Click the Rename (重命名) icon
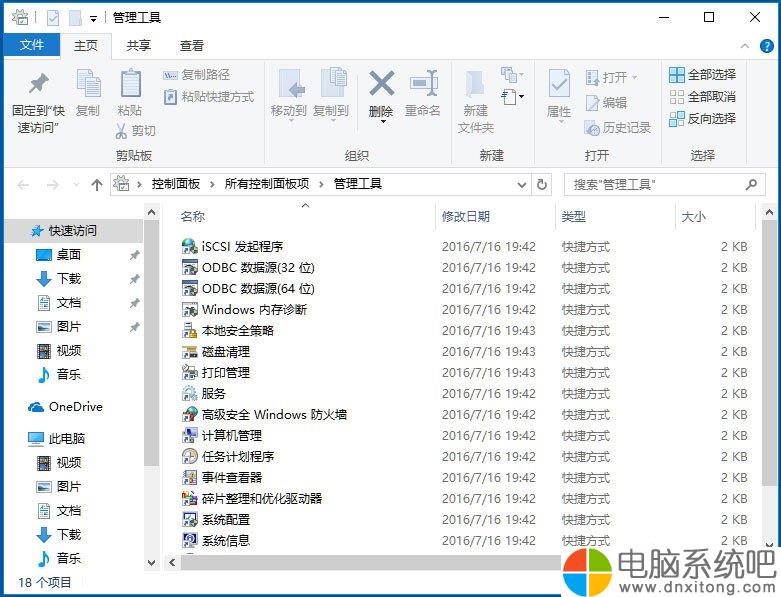The image size is (781, 597). point(423,83)
